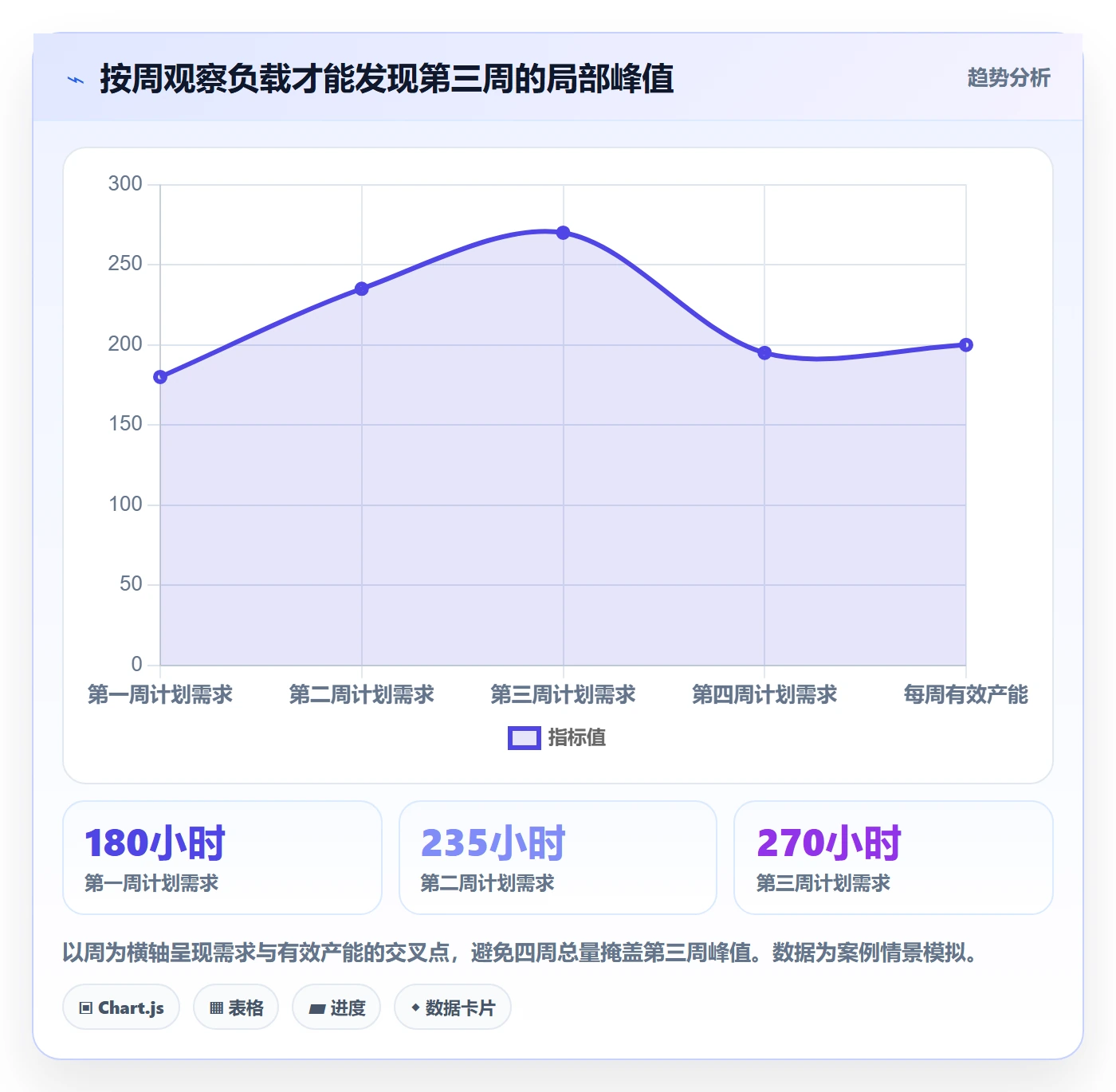Image resolution: width=1116 pixels, height=1092 pixels.
Task: Click the 指标值 legend label
Action: (577, 738)
